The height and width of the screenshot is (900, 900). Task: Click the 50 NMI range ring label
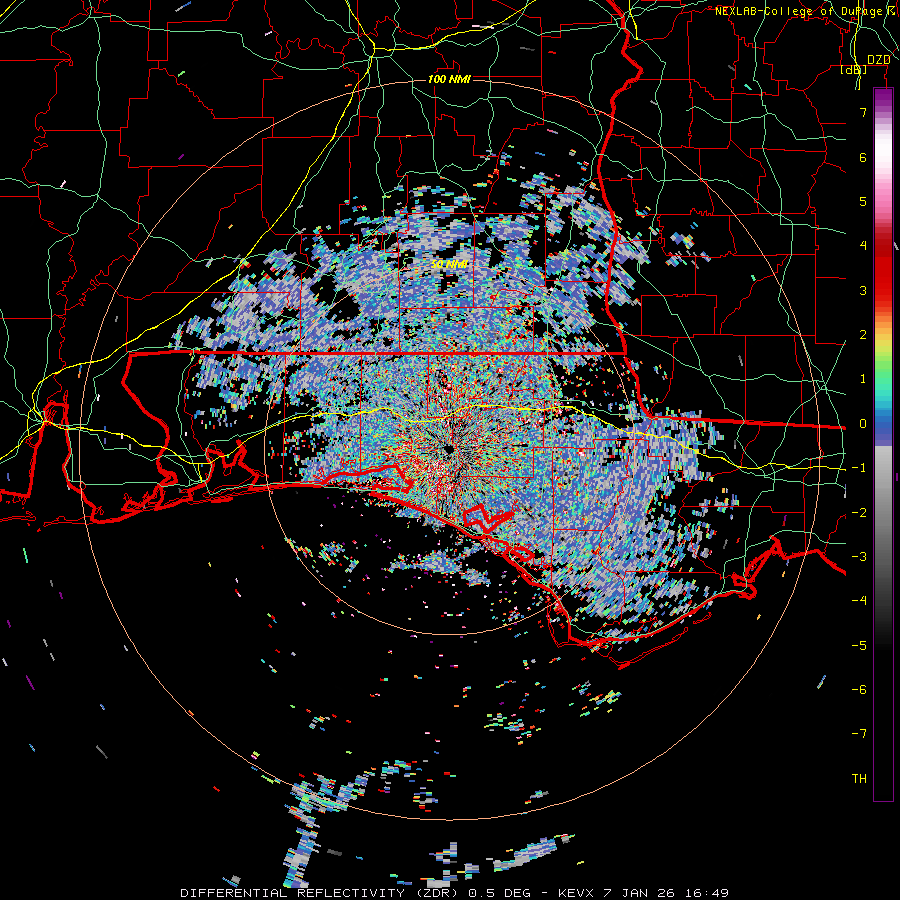449,264
